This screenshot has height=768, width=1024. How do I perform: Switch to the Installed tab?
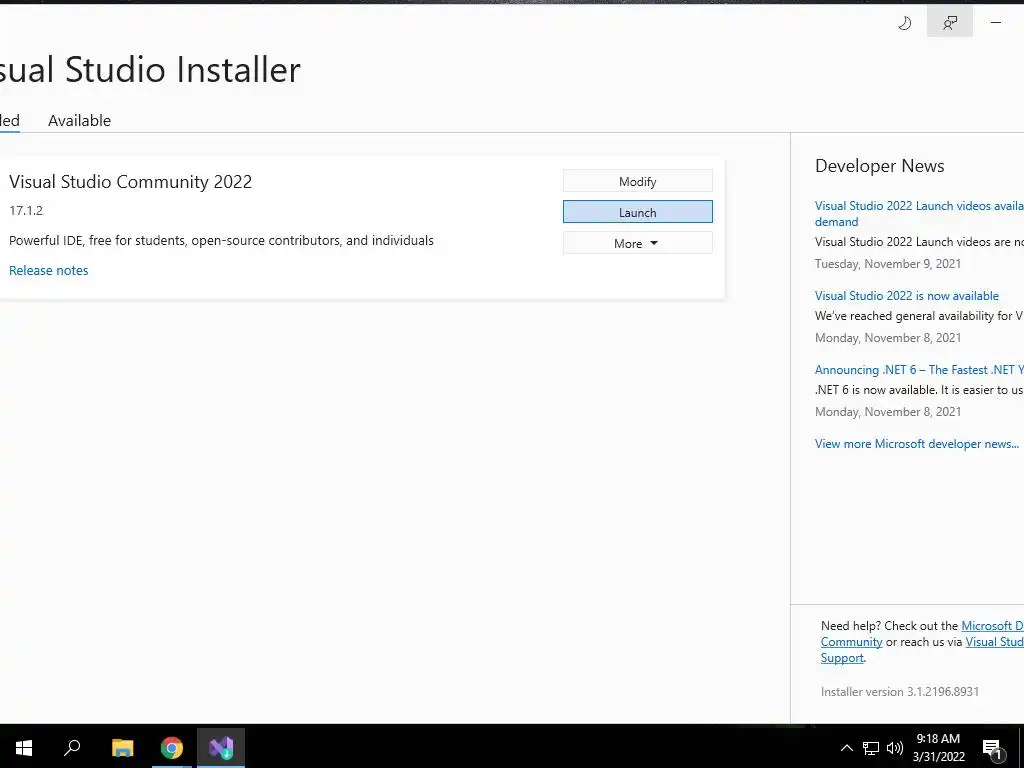[9, 121]
